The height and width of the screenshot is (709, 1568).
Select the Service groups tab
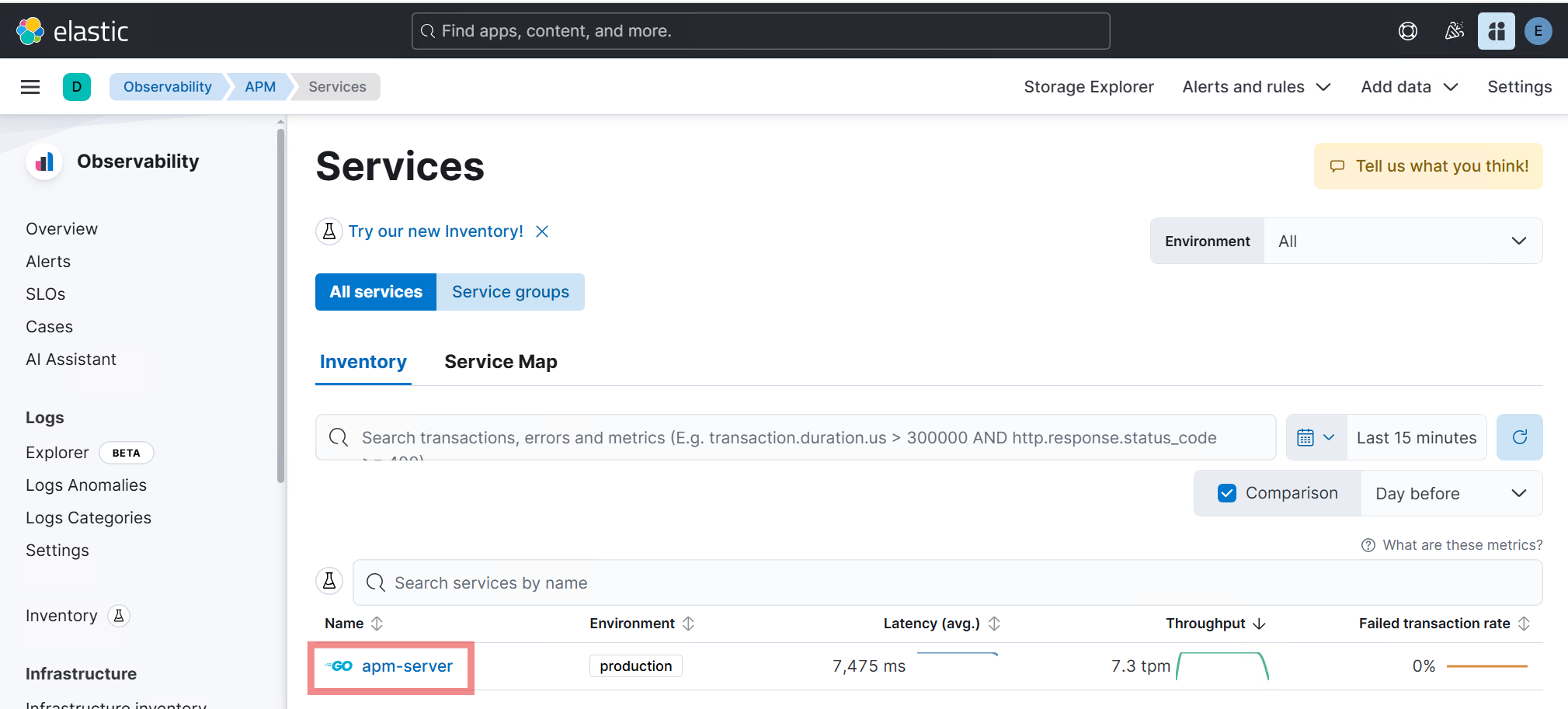tap(510, 292)
